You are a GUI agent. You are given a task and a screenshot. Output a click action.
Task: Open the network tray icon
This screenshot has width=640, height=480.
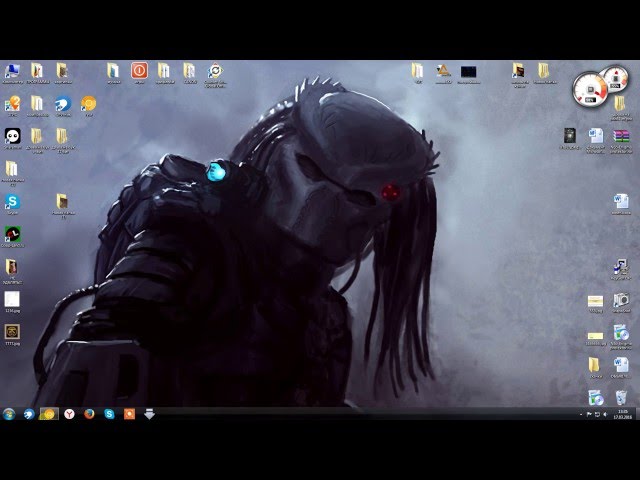click(x=597, y=414)
